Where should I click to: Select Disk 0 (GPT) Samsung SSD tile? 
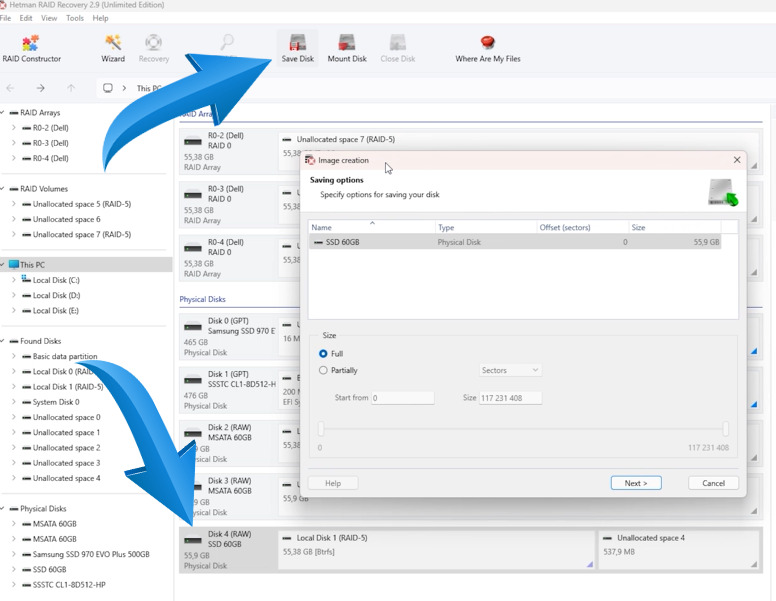click(x=227, y=337)
